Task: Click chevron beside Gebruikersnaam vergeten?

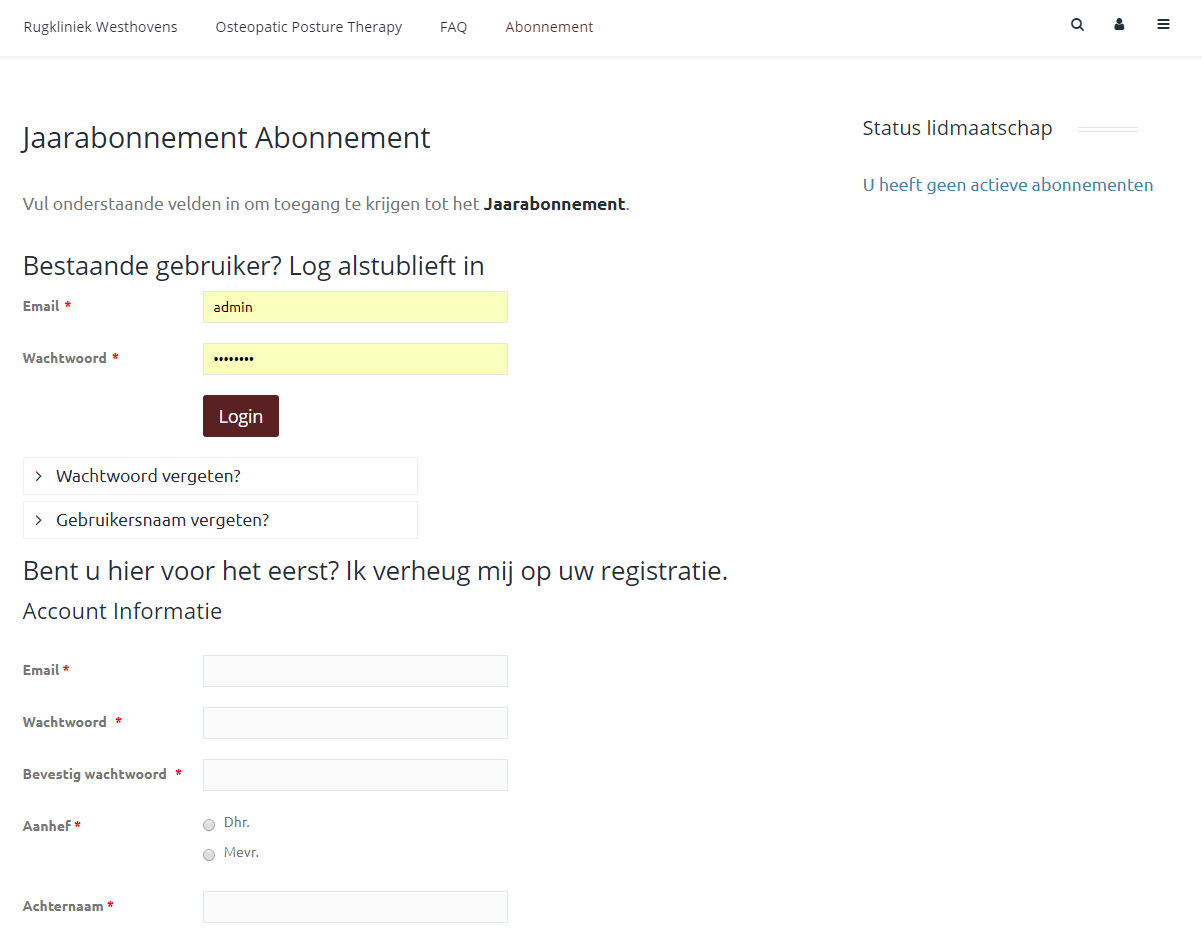Action: 39,520
